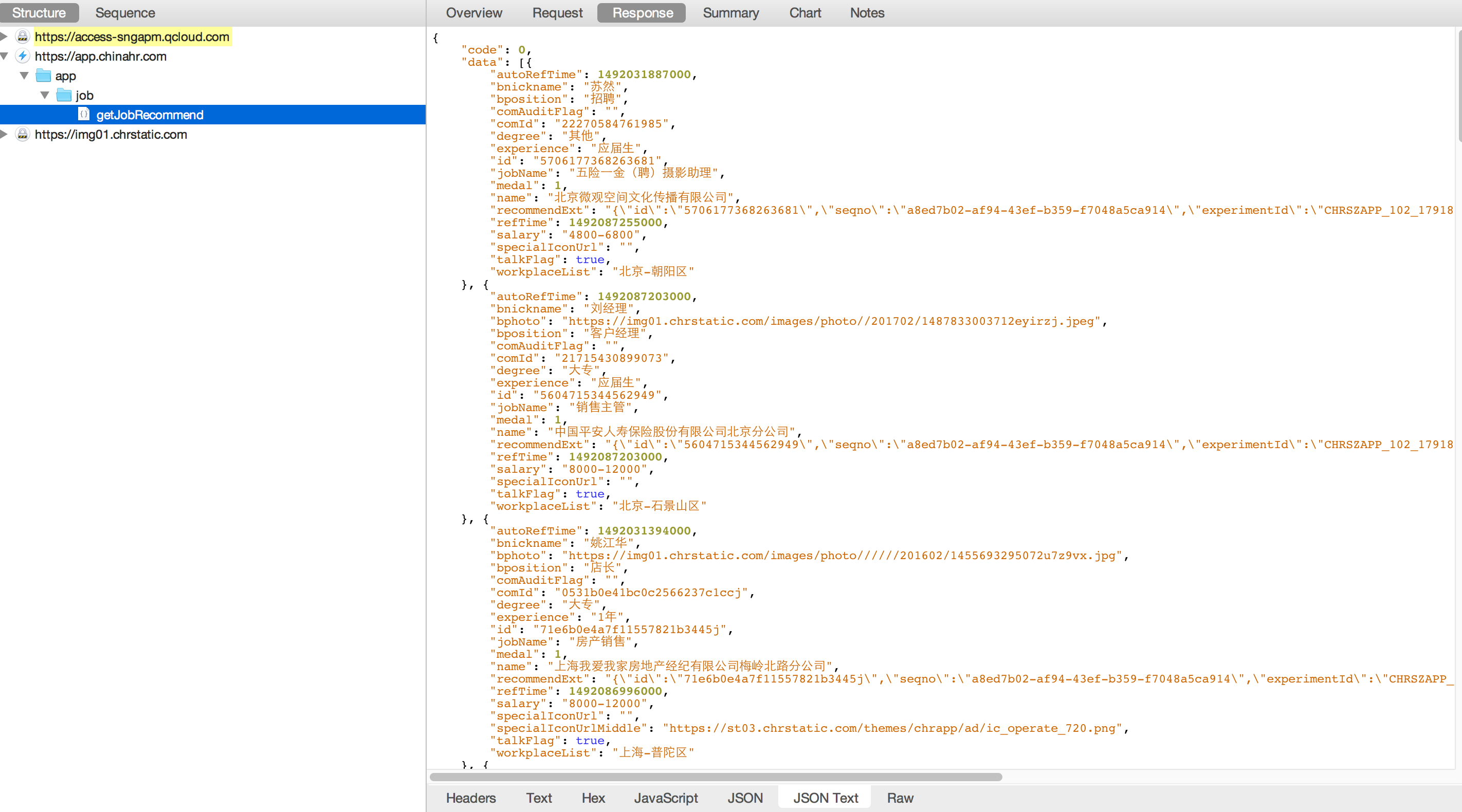
Task: Switch to the Sequence view tab
Action: point(125,12)
